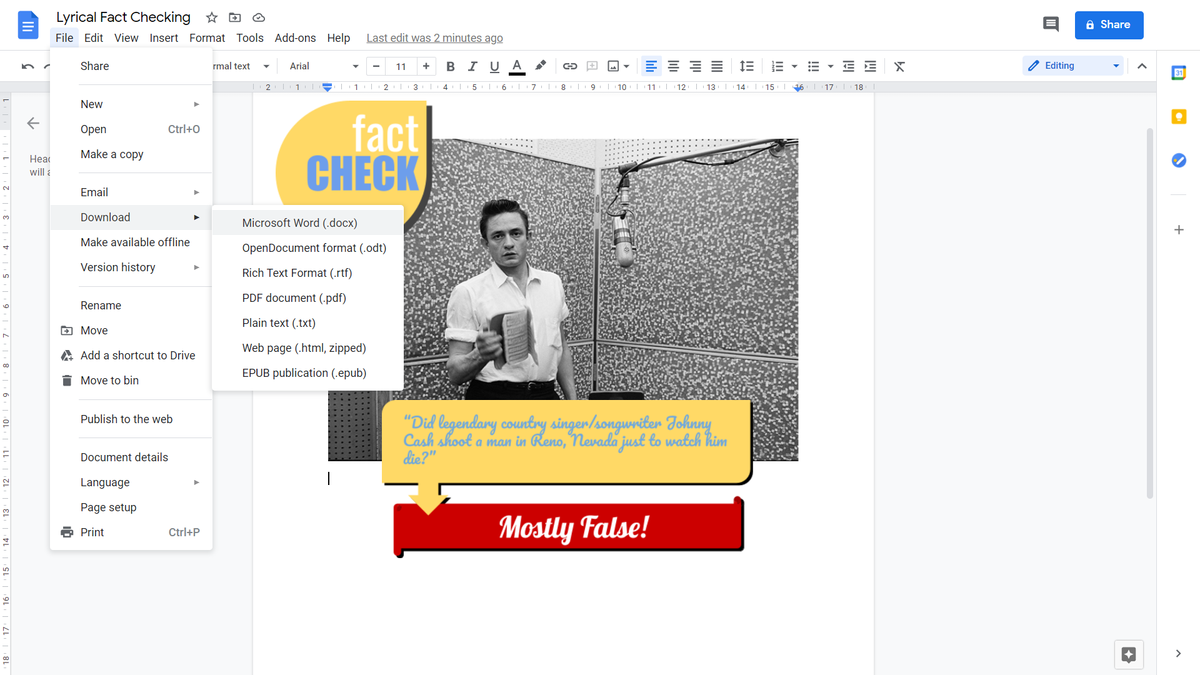Image resolution: width=1200 pixels, height=675 pixels.
Task: Open the Google Tasks sidebar
Action: [1178, 160]
